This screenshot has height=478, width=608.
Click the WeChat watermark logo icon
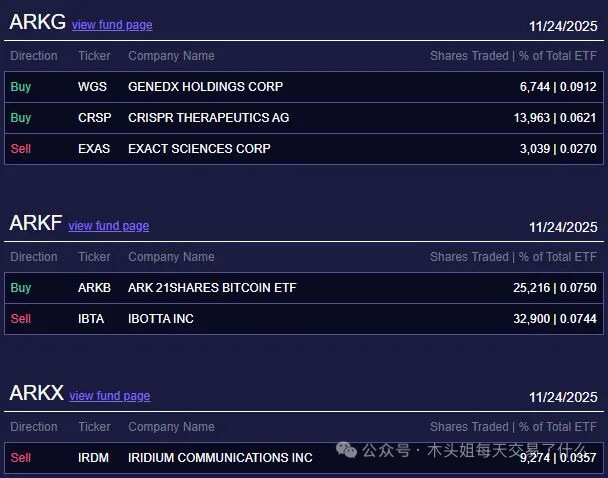(347, 451)
